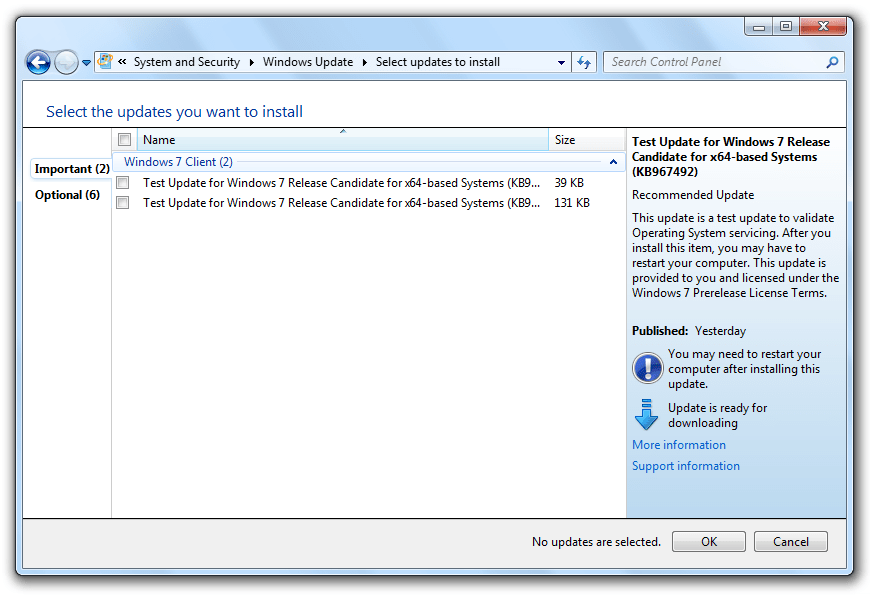Sort the list by the Name column

[x=342, y=140]
